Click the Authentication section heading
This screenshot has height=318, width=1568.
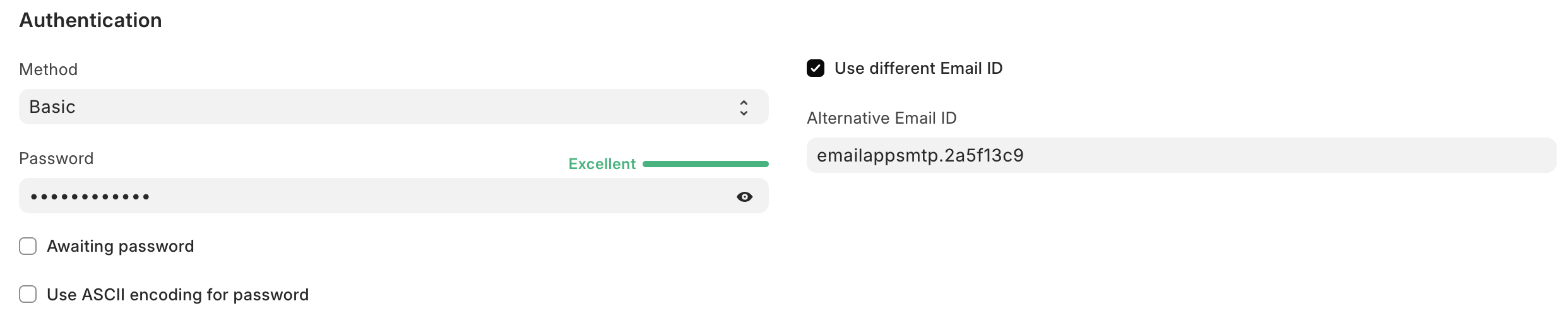90,20
